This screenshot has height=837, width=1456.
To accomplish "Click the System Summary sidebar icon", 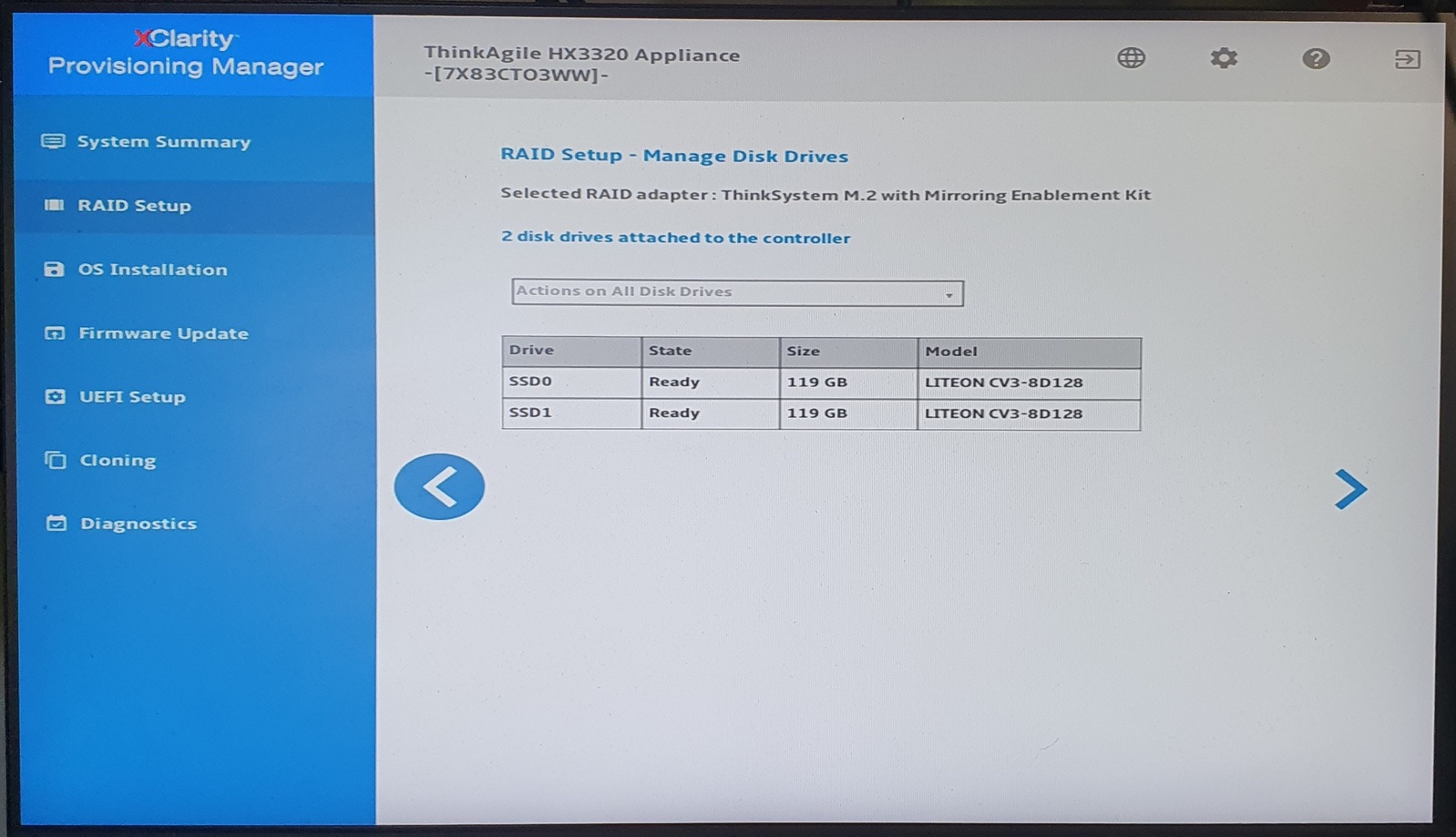I will pyautogui.click(x=53, y=141).
